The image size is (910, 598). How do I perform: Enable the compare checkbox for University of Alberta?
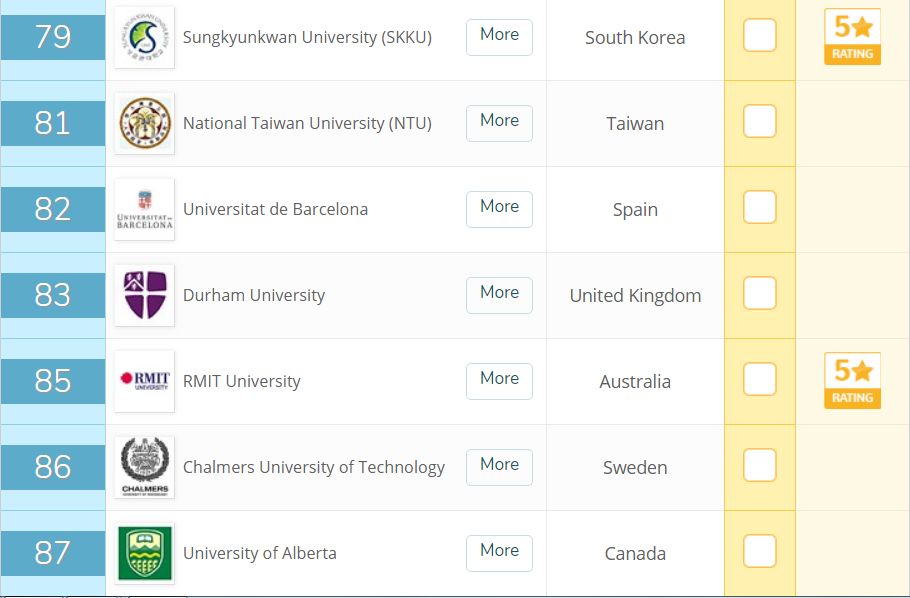click(x=760, y=550)
